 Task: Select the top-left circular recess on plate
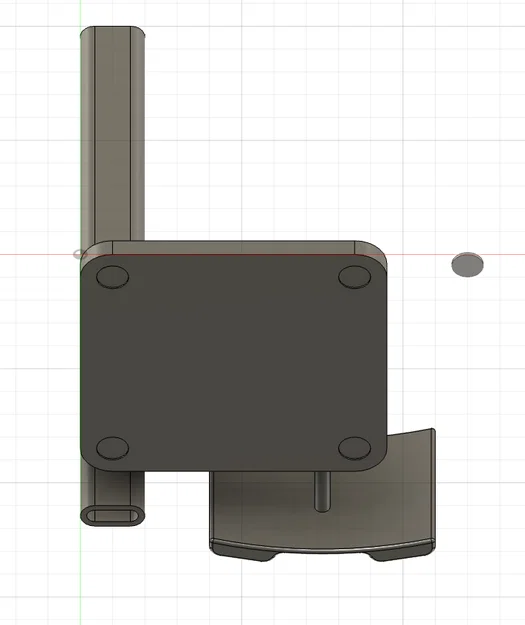point(112,277)
